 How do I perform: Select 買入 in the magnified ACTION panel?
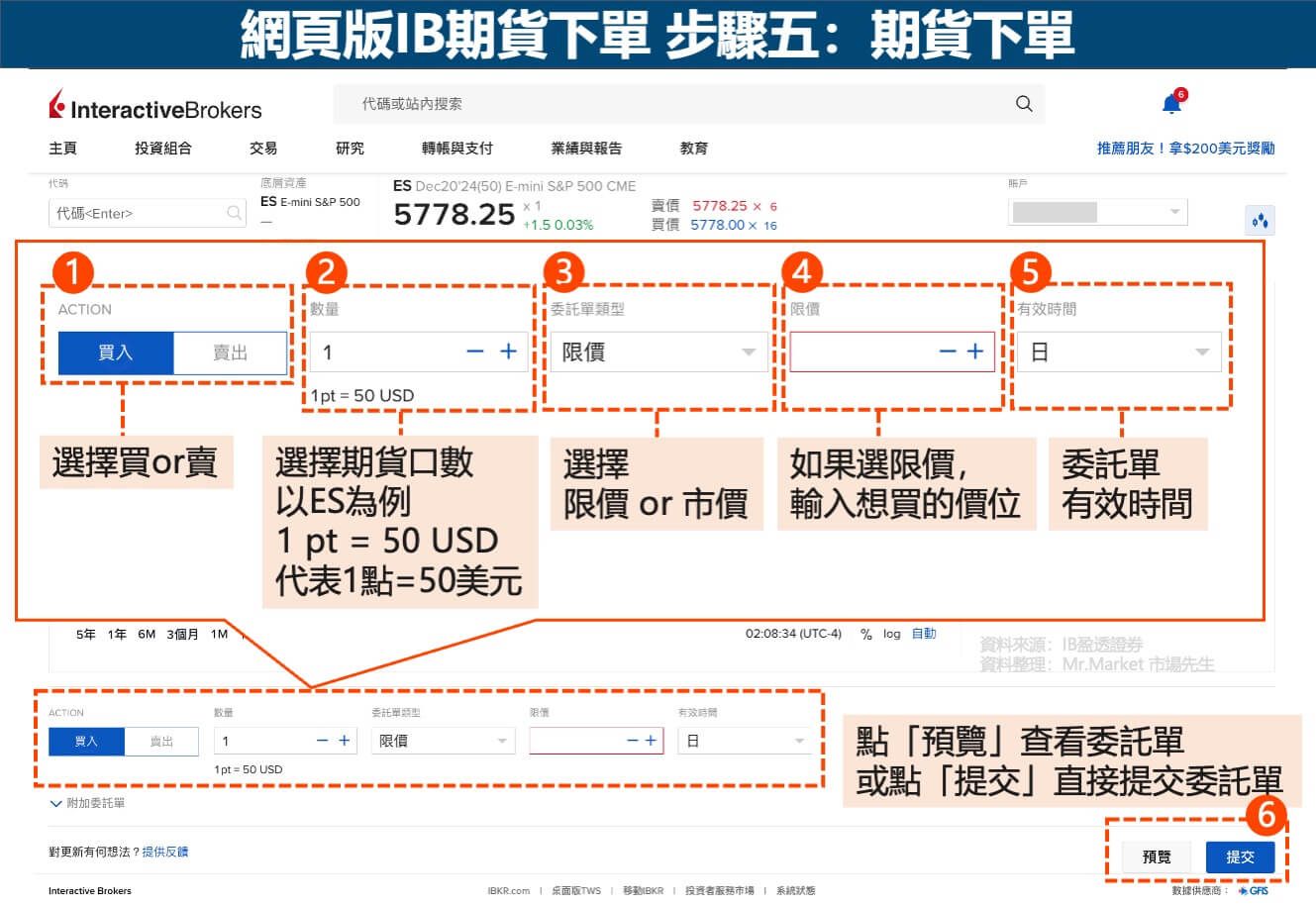tap(116, 353)
